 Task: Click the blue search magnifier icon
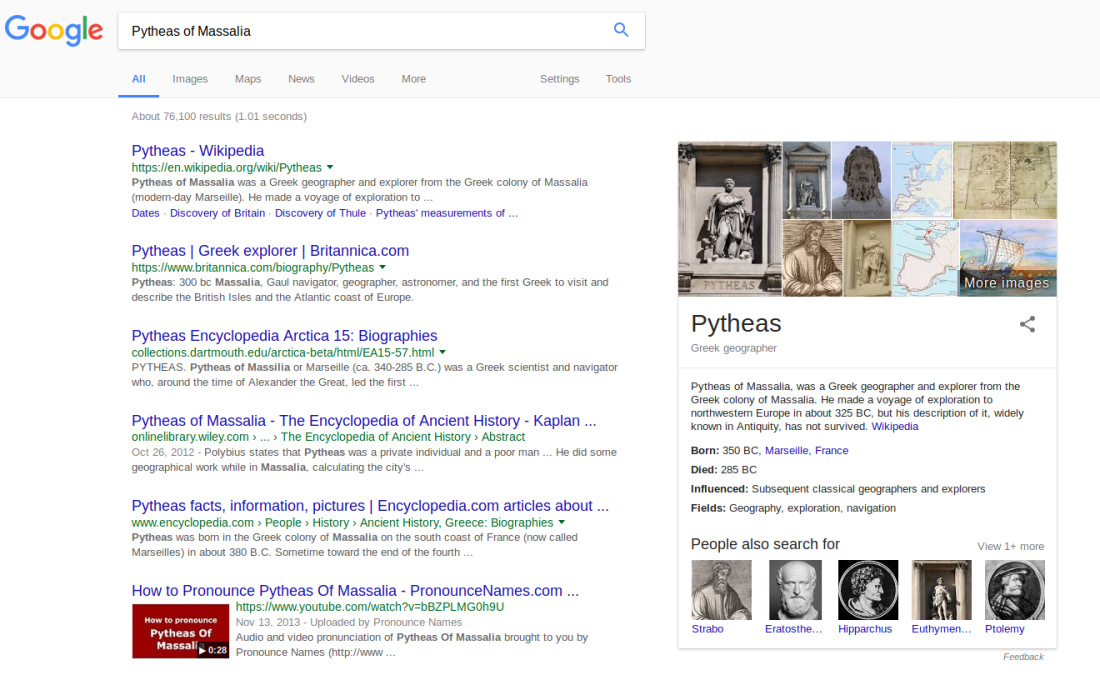click(x=621, y=31)
